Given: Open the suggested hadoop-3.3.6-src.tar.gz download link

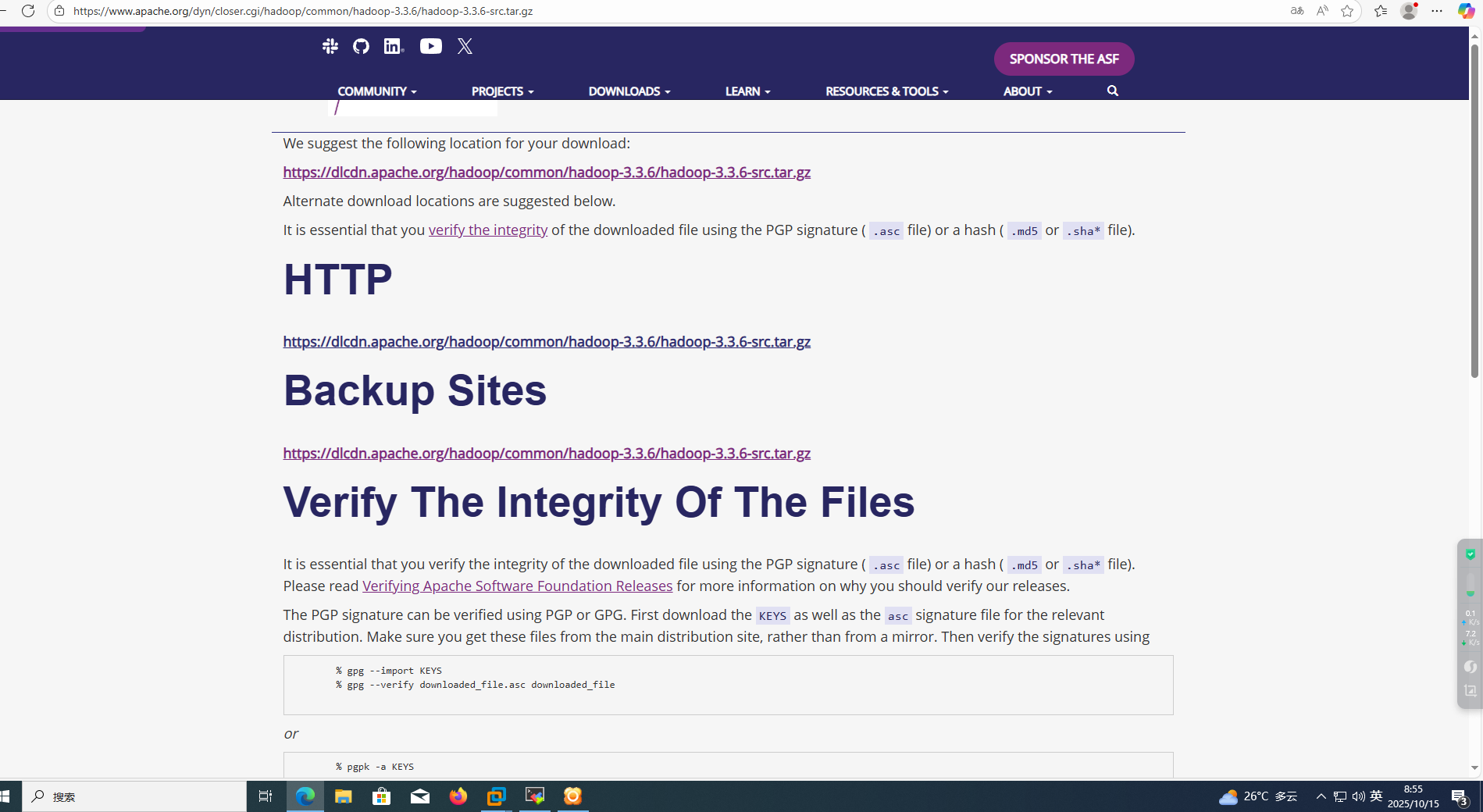Looking at the screenshot, I should (547, 173).
